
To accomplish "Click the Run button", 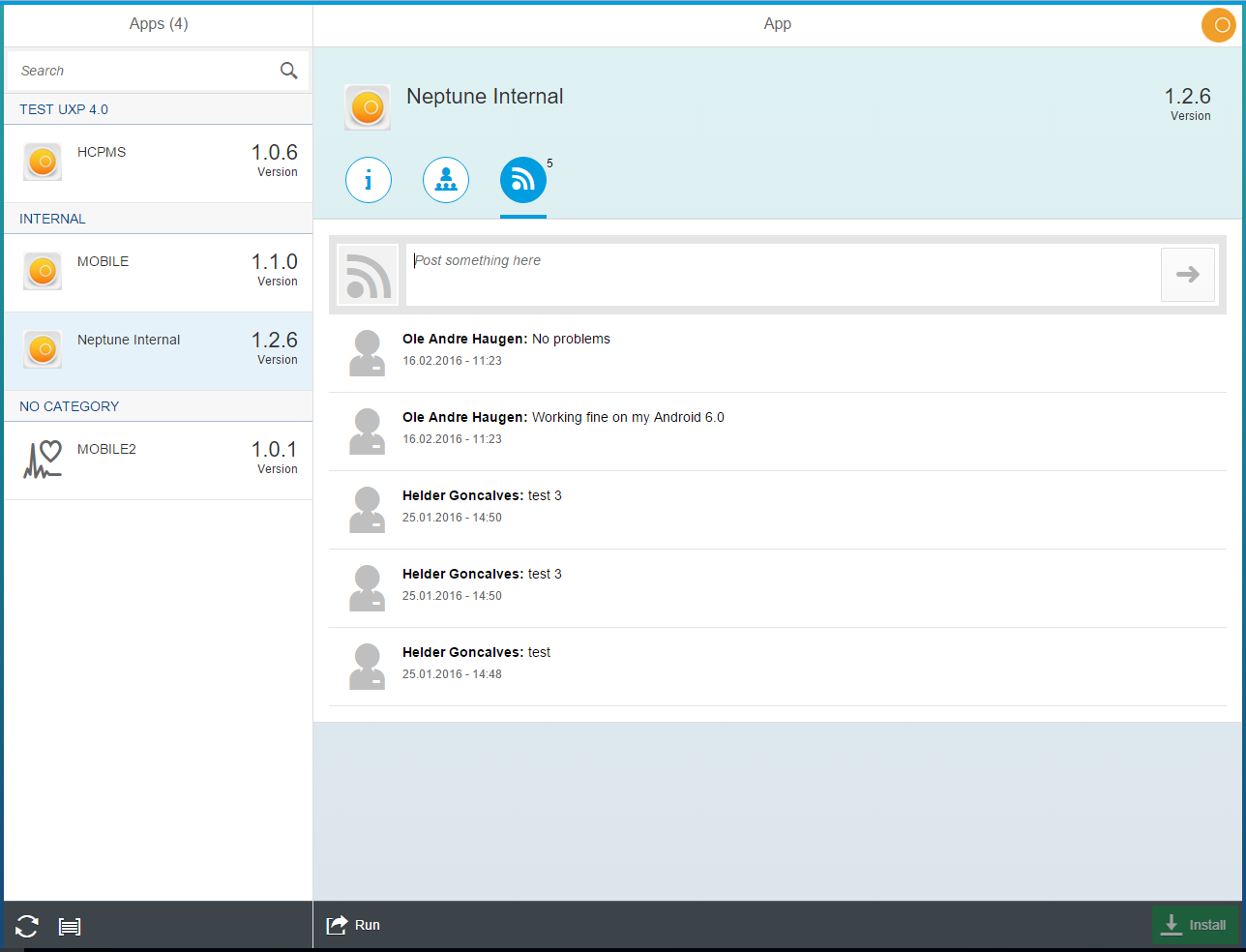I will pyautogui.click(x=353, y=925).
